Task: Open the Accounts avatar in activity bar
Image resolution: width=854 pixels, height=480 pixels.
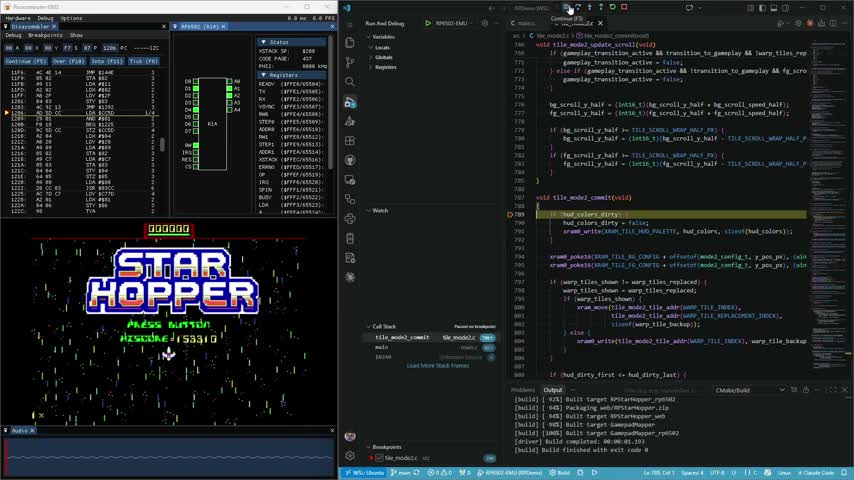Action: point(350,436)
